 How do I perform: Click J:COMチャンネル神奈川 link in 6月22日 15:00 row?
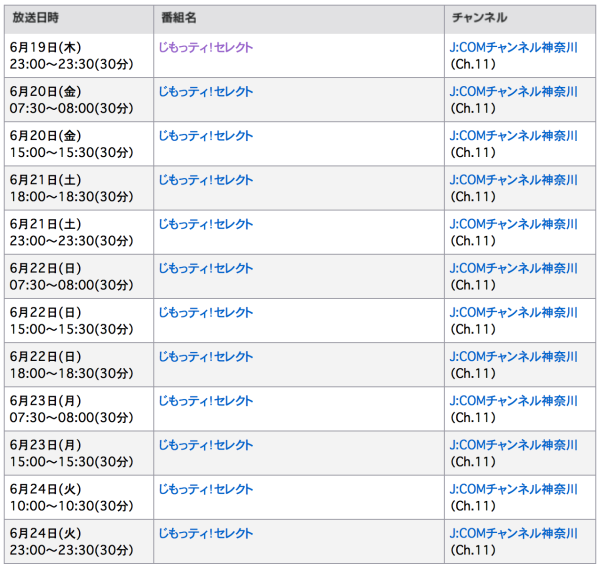514,313
